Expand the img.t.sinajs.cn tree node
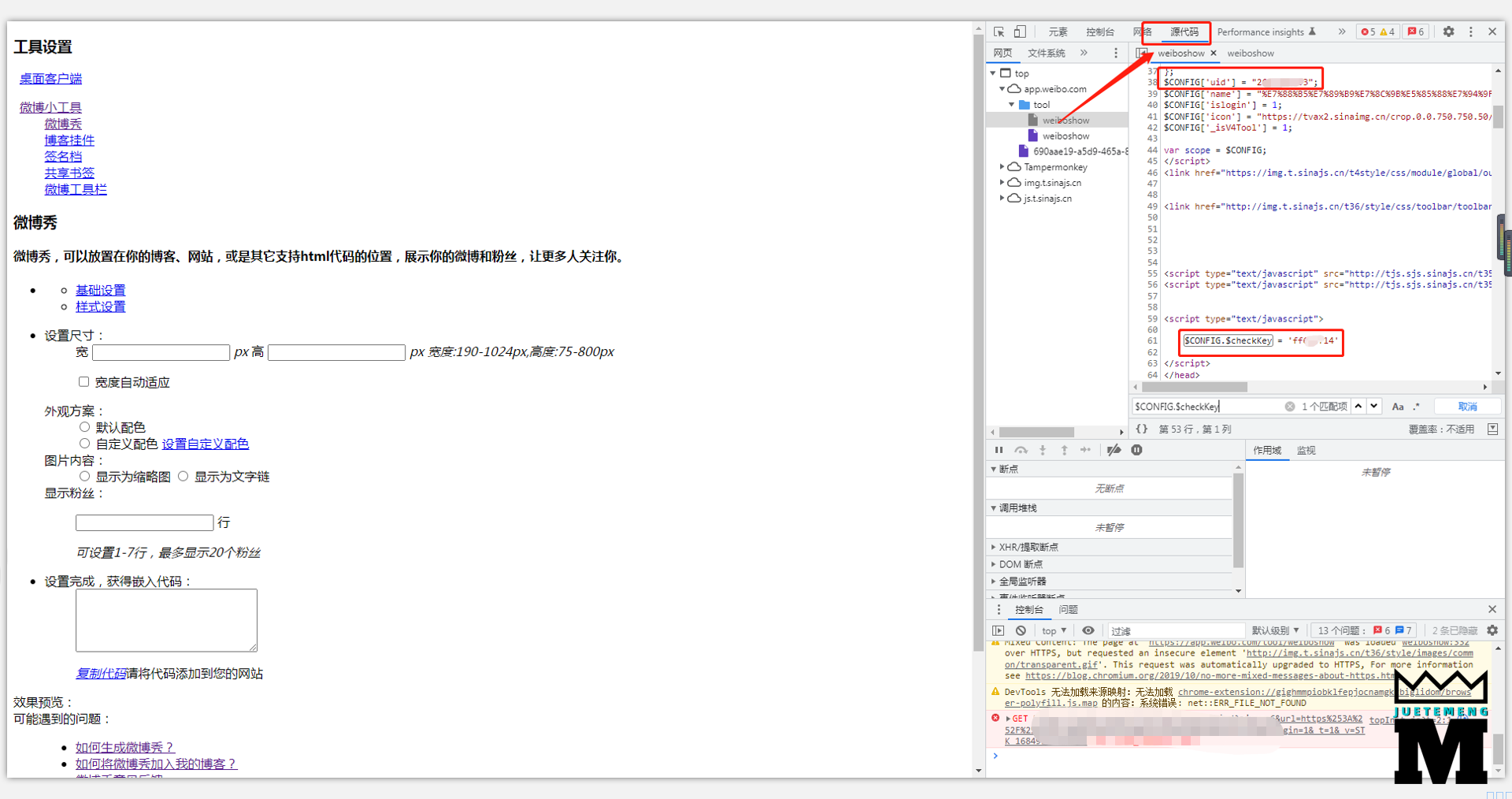Screen dimensions: 1512x799 click(1002, 183)
